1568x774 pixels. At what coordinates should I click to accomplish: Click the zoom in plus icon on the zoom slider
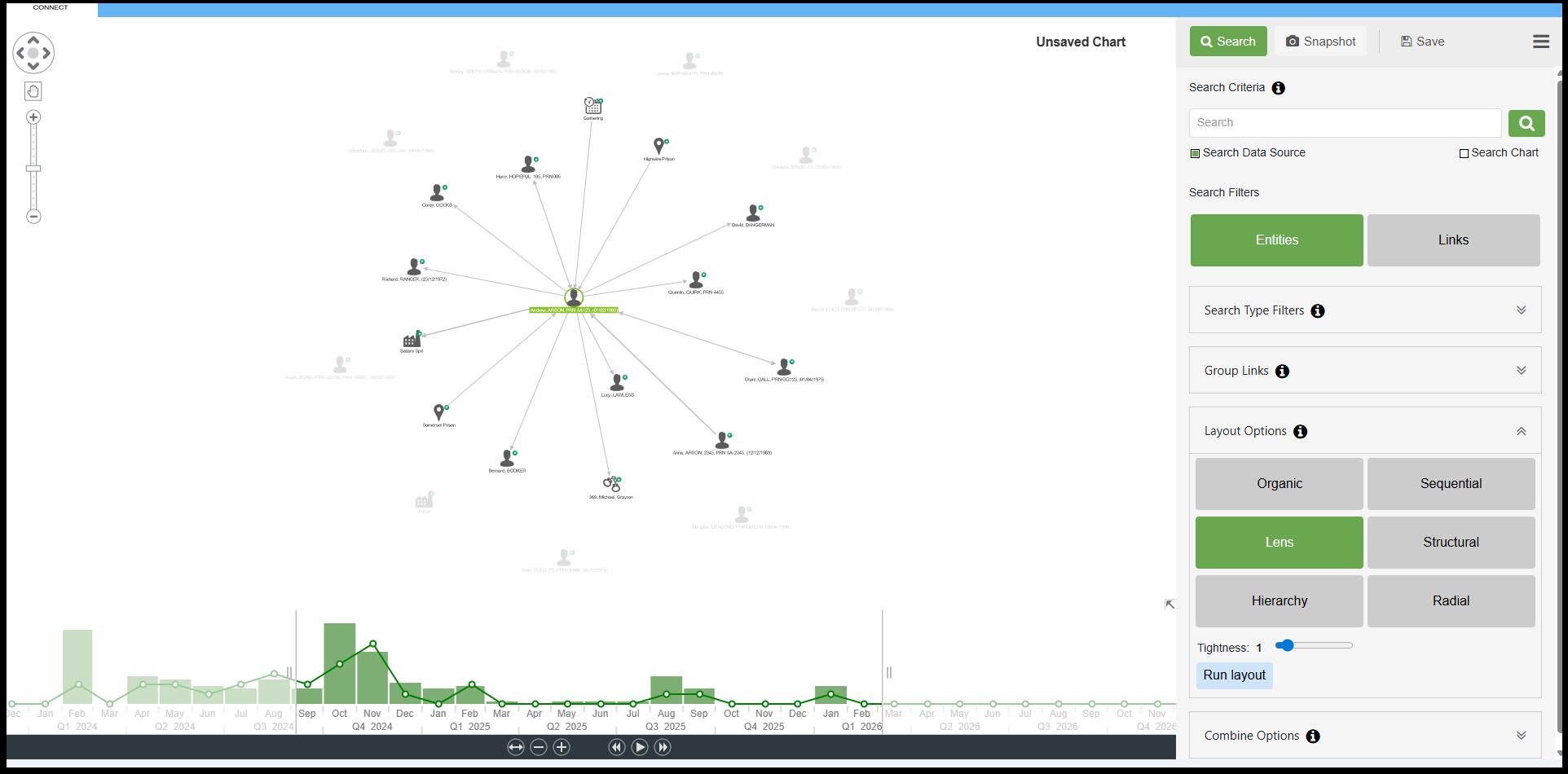[x=33, y=117]
